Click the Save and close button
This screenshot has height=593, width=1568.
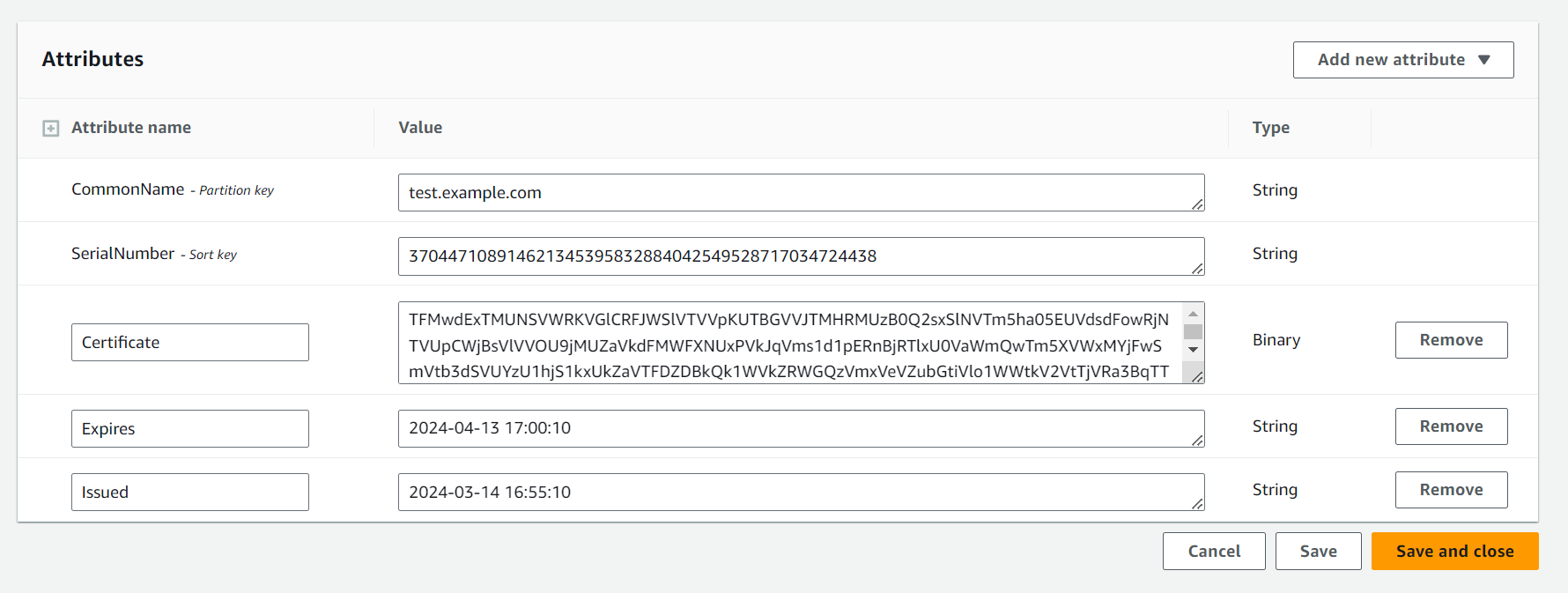[x=1454, y=551]
